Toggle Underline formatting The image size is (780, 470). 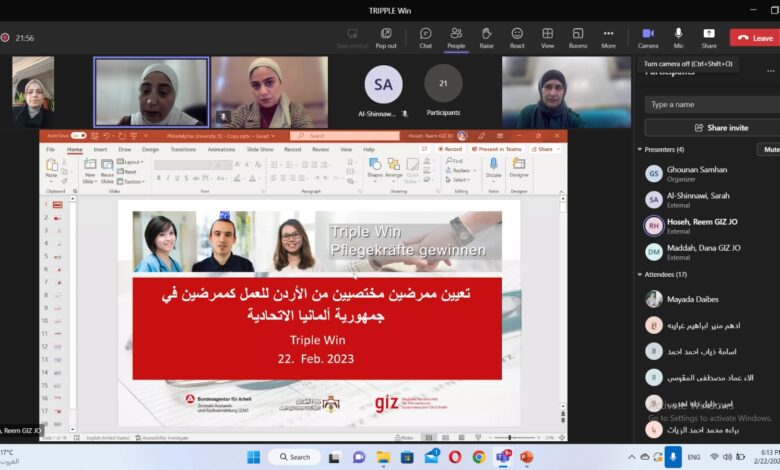(x=177, y=178)
